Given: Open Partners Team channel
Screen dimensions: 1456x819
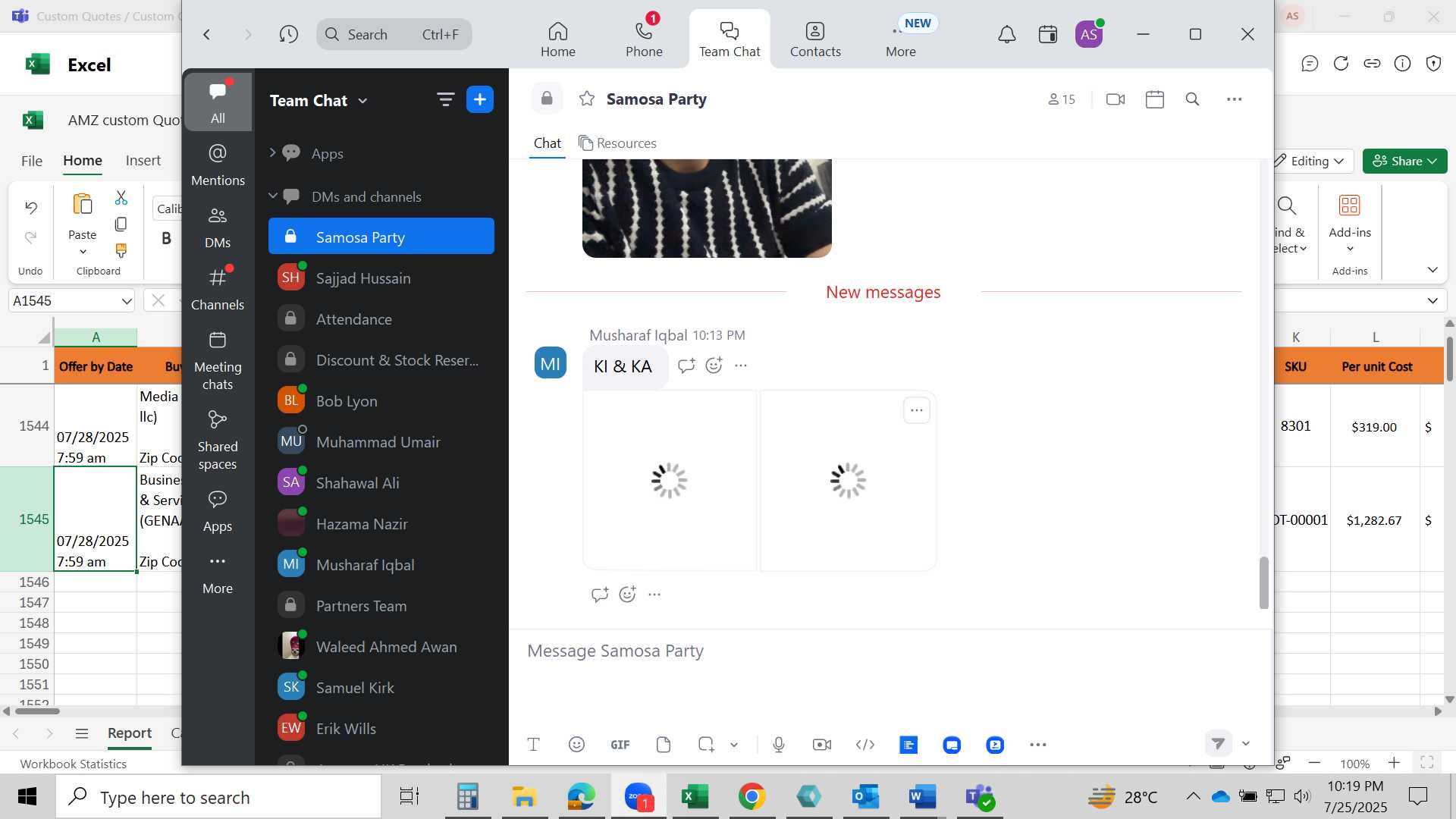Looking at the screenshot, I should point(381,606).
